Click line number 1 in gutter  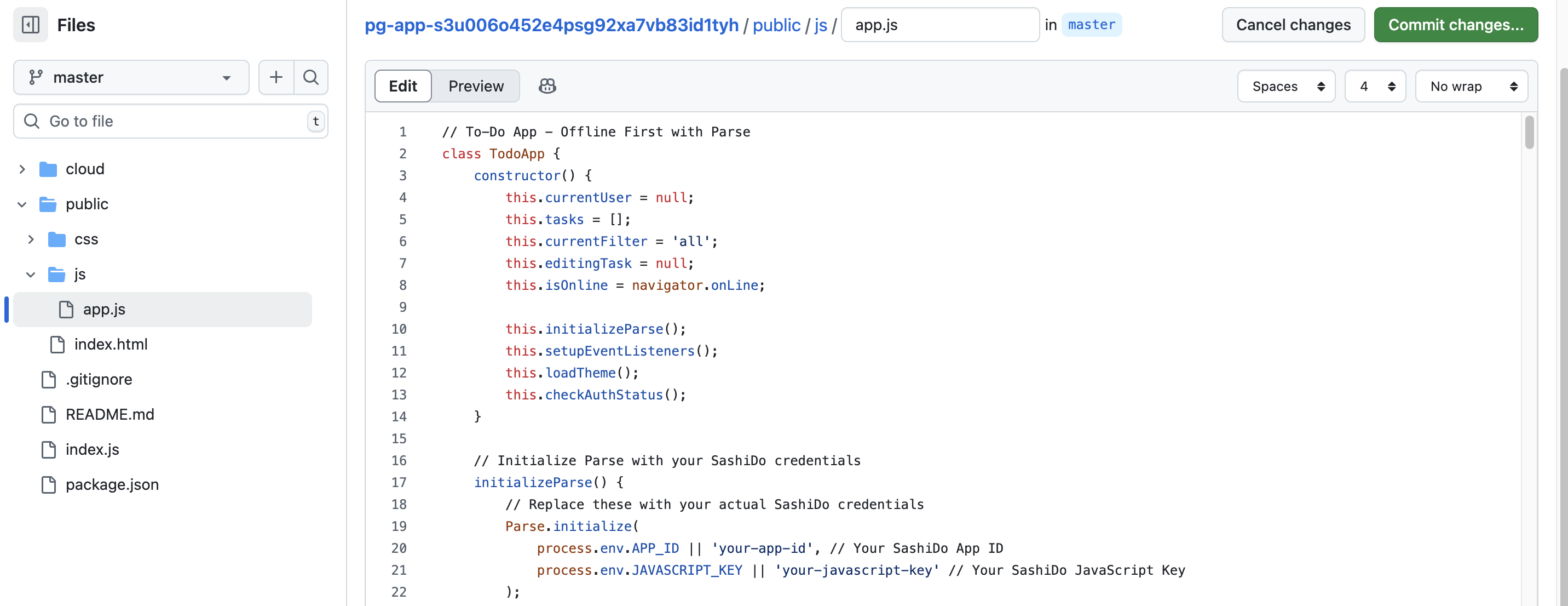402,132
